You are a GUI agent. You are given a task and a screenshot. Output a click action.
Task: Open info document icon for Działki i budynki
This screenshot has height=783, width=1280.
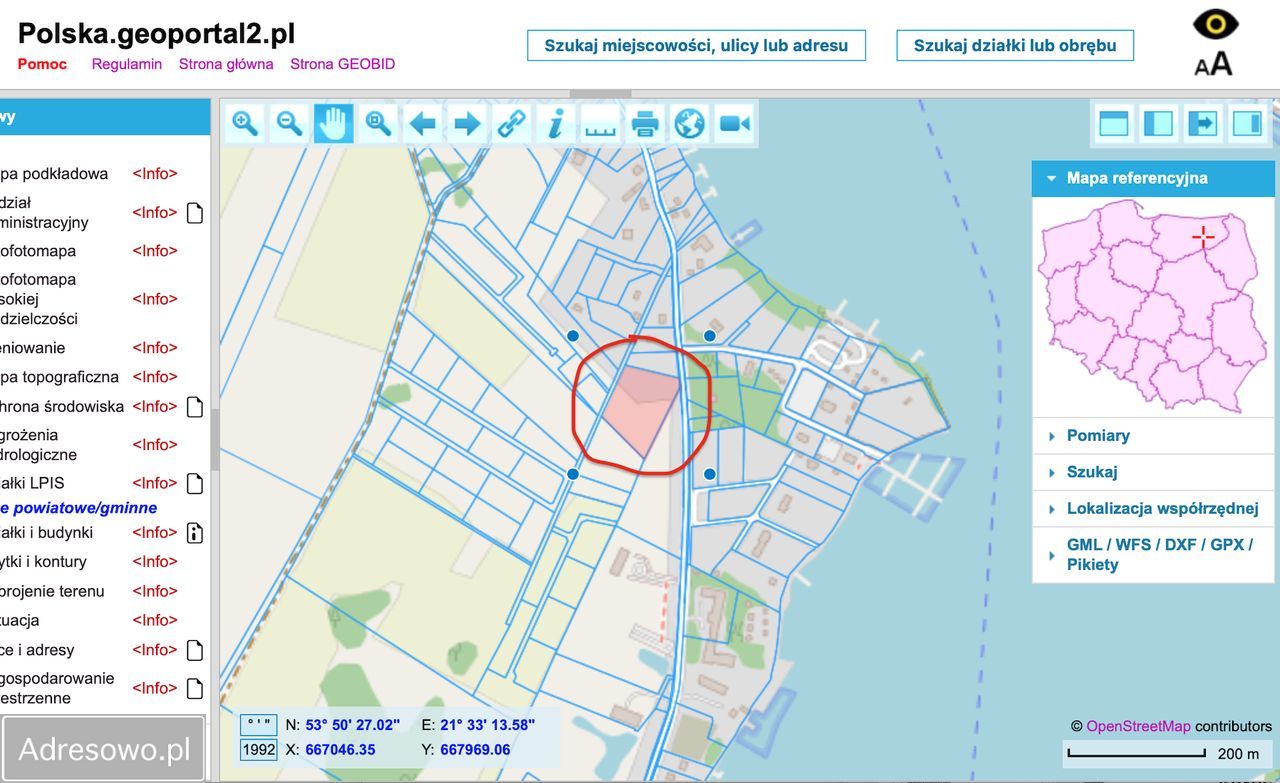pyautogui.click(x=195, y=533)
